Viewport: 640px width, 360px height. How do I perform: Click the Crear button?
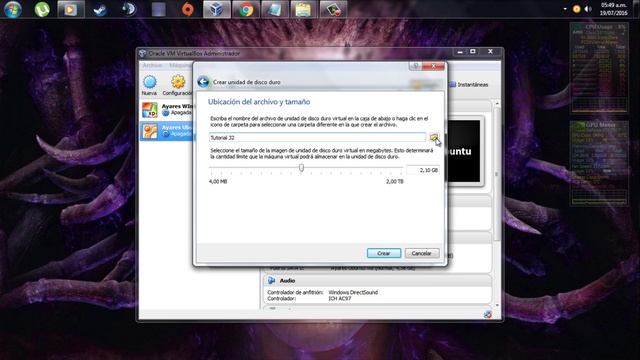[384, 253]
